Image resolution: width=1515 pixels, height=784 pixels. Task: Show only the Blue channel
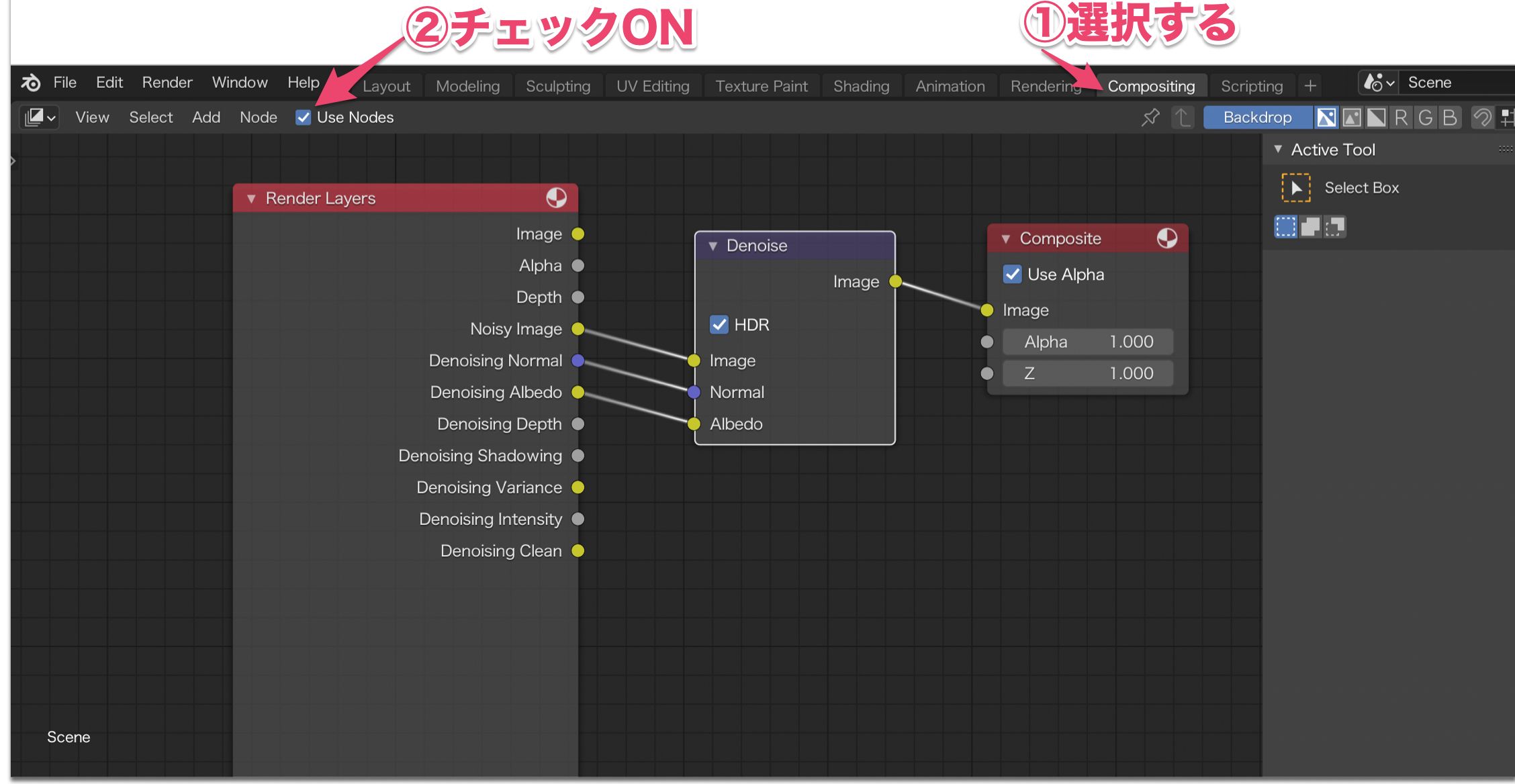click(x=1449, y=117)
